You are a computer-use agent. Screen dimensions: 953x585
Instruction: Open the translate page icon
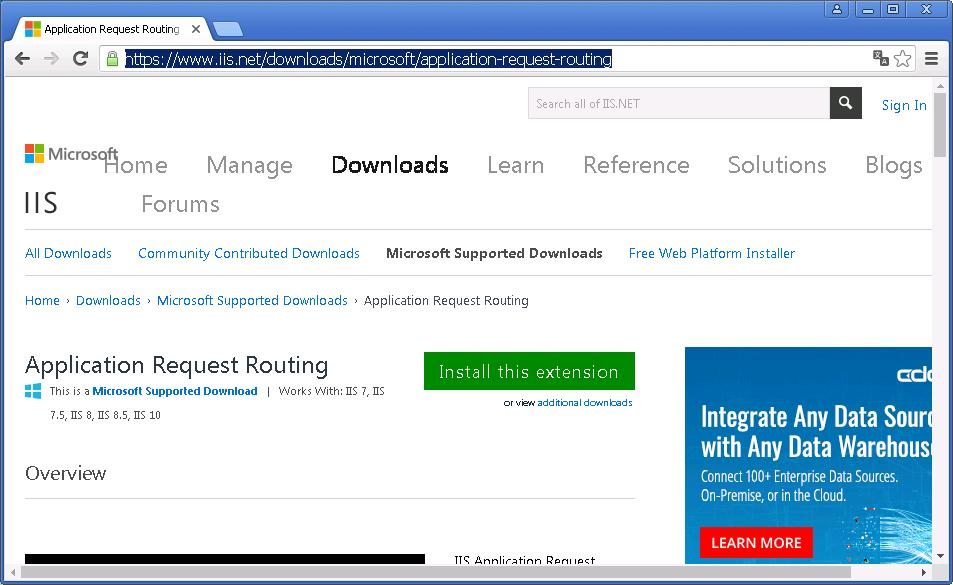[x=881, y=58]
